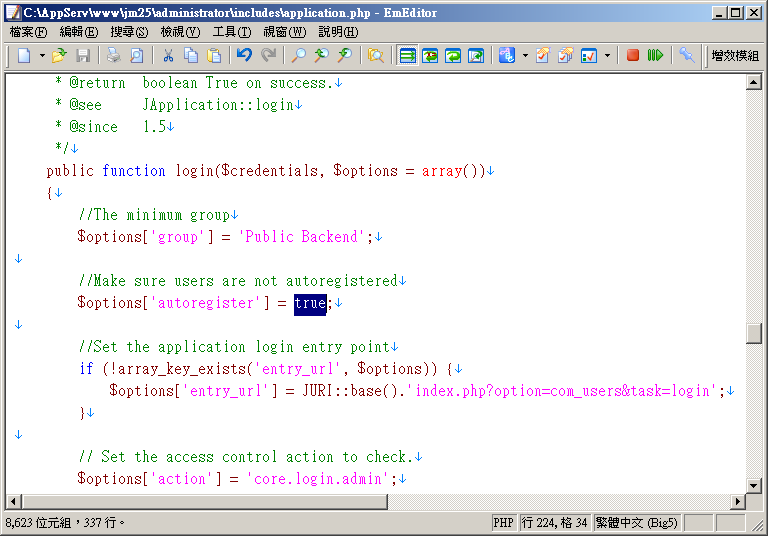Expand the New file dropdown arrow
Image resolution: width=768 pixels, height=536 pixels.
[42, 56]
